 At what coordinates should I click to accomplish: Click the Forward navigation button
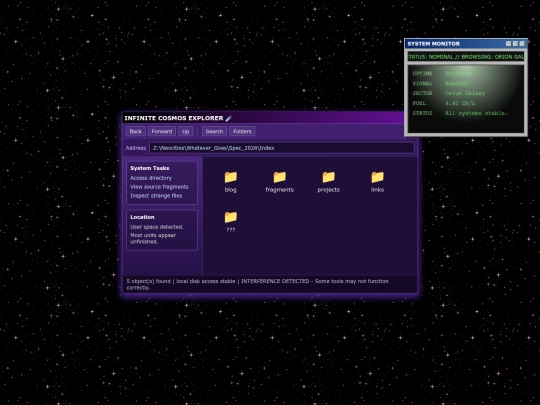162,131
